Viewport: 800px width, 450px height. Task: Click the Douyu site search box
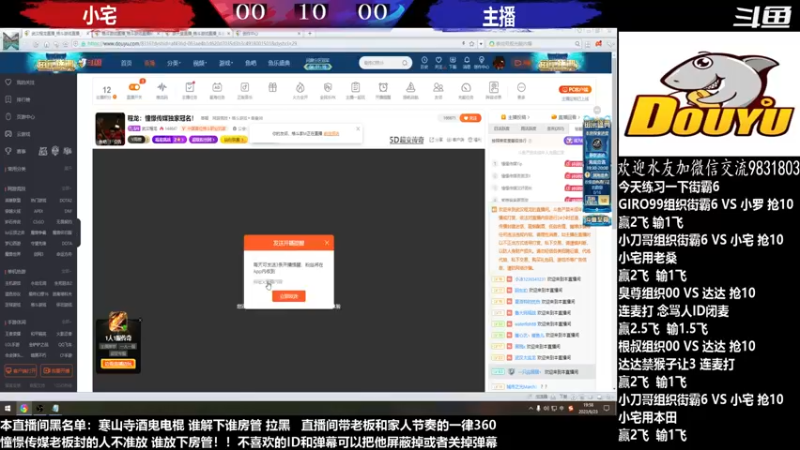pos(385,63)
